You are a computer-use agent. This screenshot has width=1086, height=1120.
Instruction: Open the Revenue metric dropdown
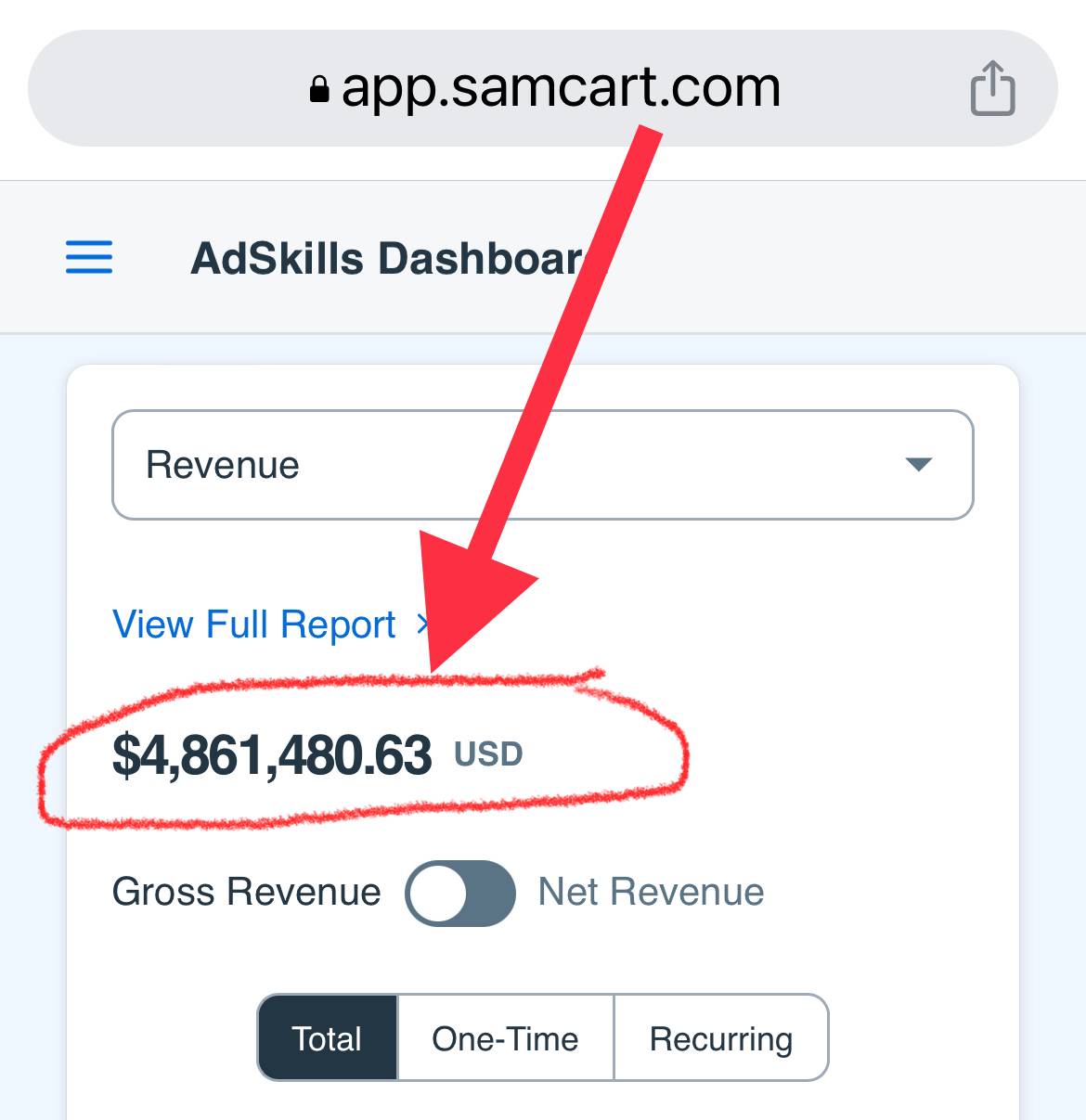click(x=543, y=465)
